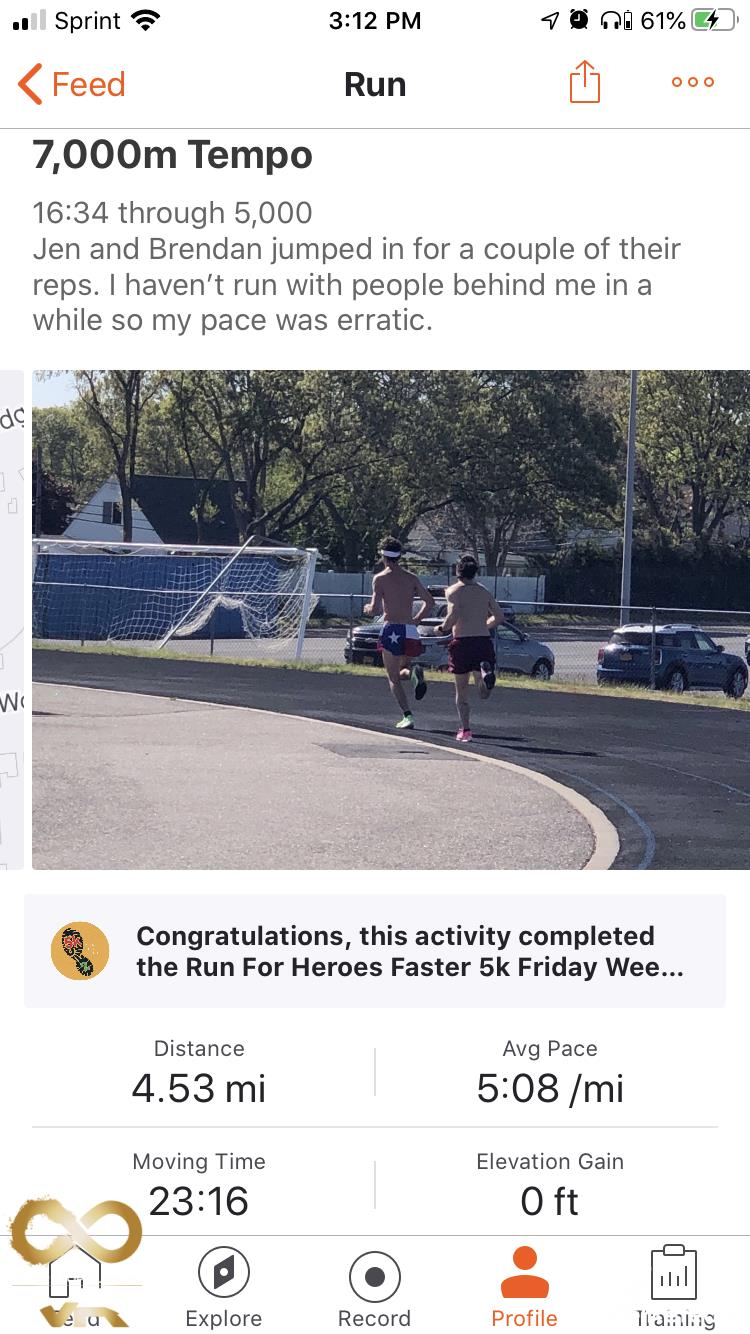Open the Explore compass icon
Image resolution: width=750 pixels, height=1334 pixels.
(224, 1275)
